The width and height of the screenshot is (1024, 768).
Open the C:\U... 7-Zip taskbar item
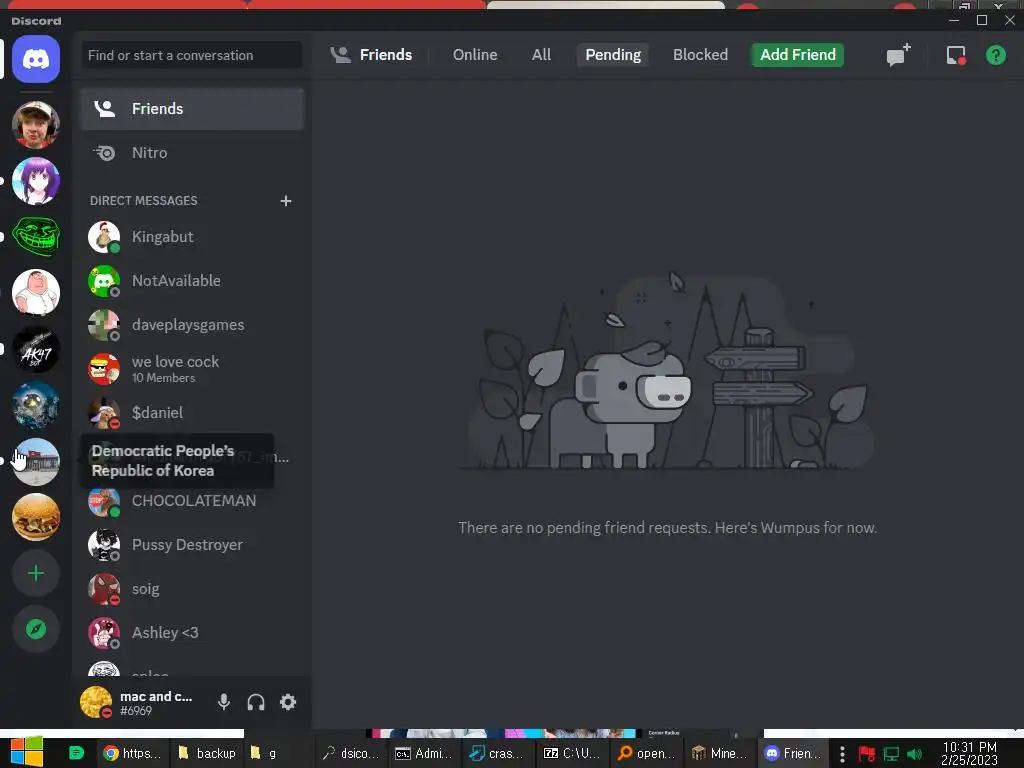point(572,753)
